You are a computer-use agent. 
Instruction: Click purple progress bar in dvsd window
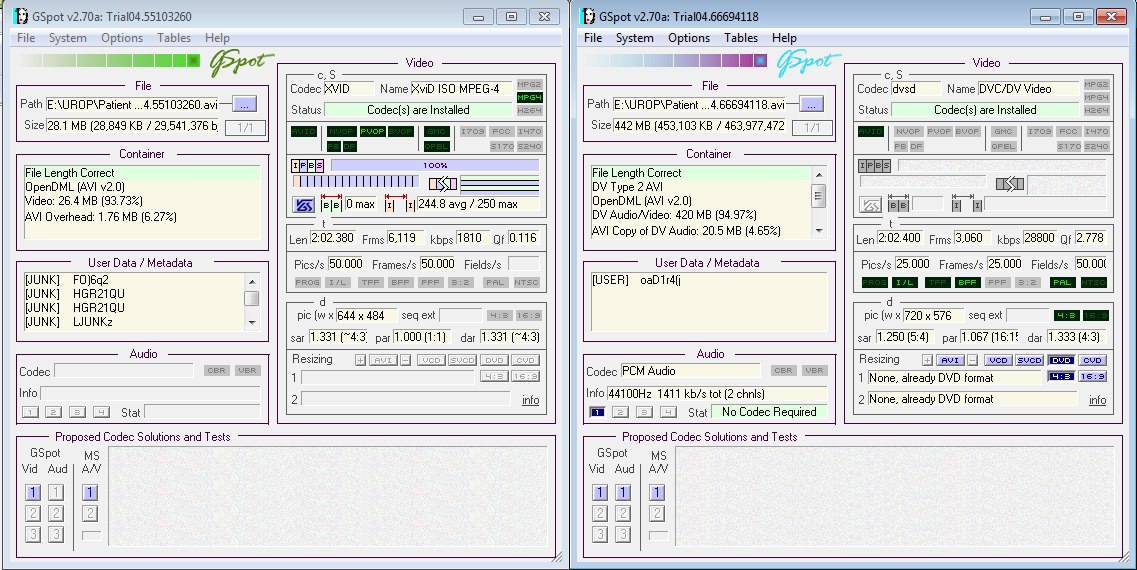[x=677, y=60]
